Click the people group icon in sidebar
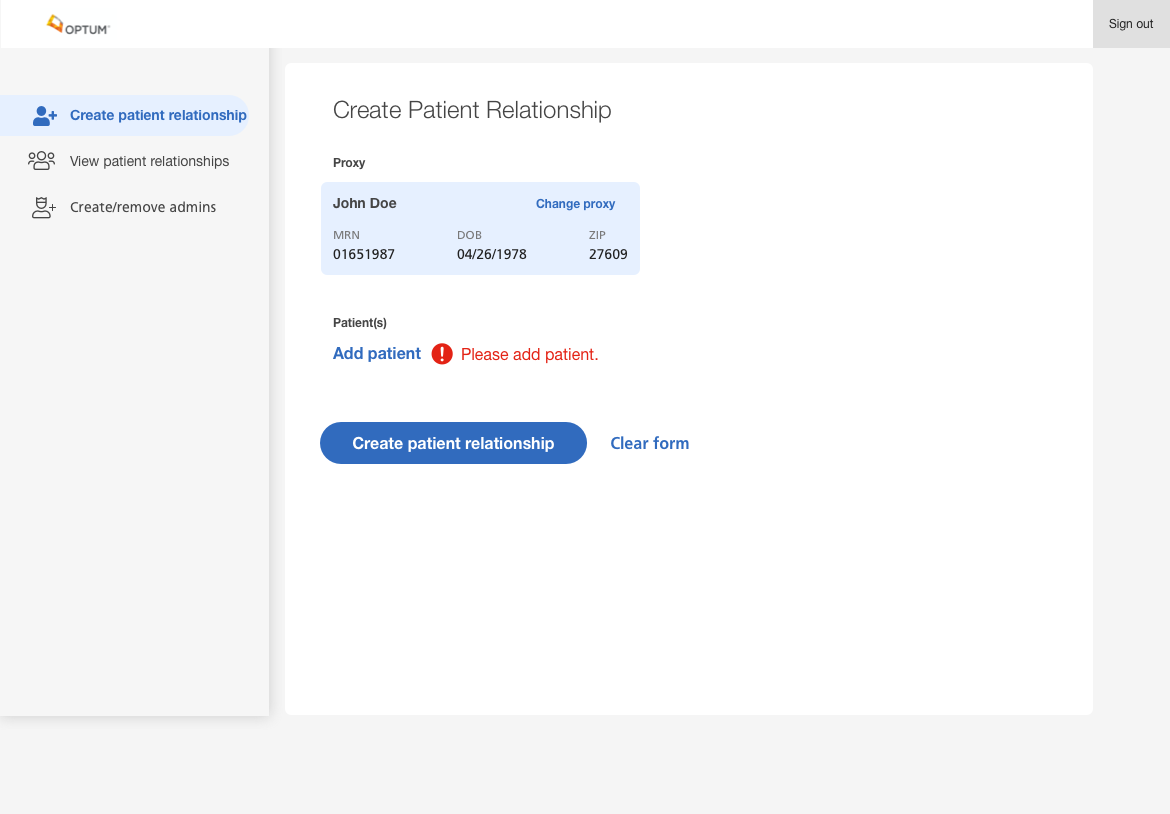Screen dimensions: 1170x814 tap(42, 161)
